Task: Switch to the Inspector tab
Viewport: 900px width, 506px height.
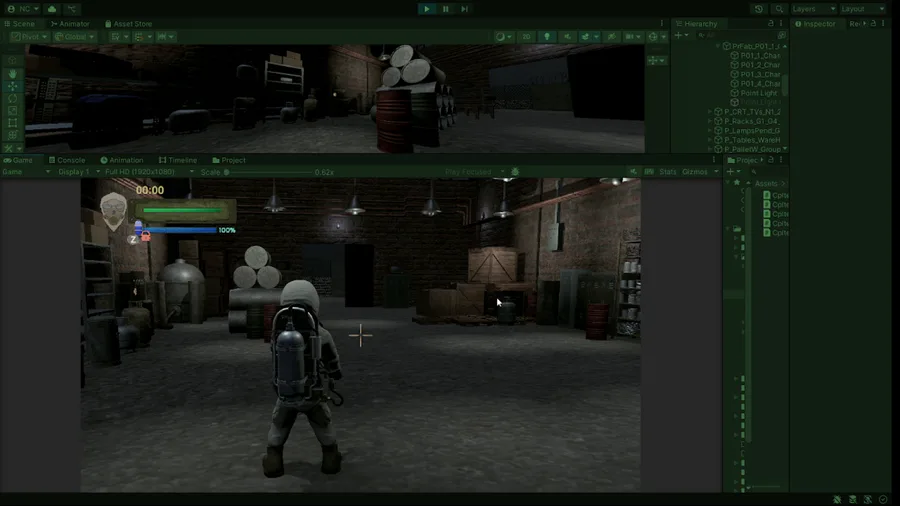Action: [x=815, y=24]
